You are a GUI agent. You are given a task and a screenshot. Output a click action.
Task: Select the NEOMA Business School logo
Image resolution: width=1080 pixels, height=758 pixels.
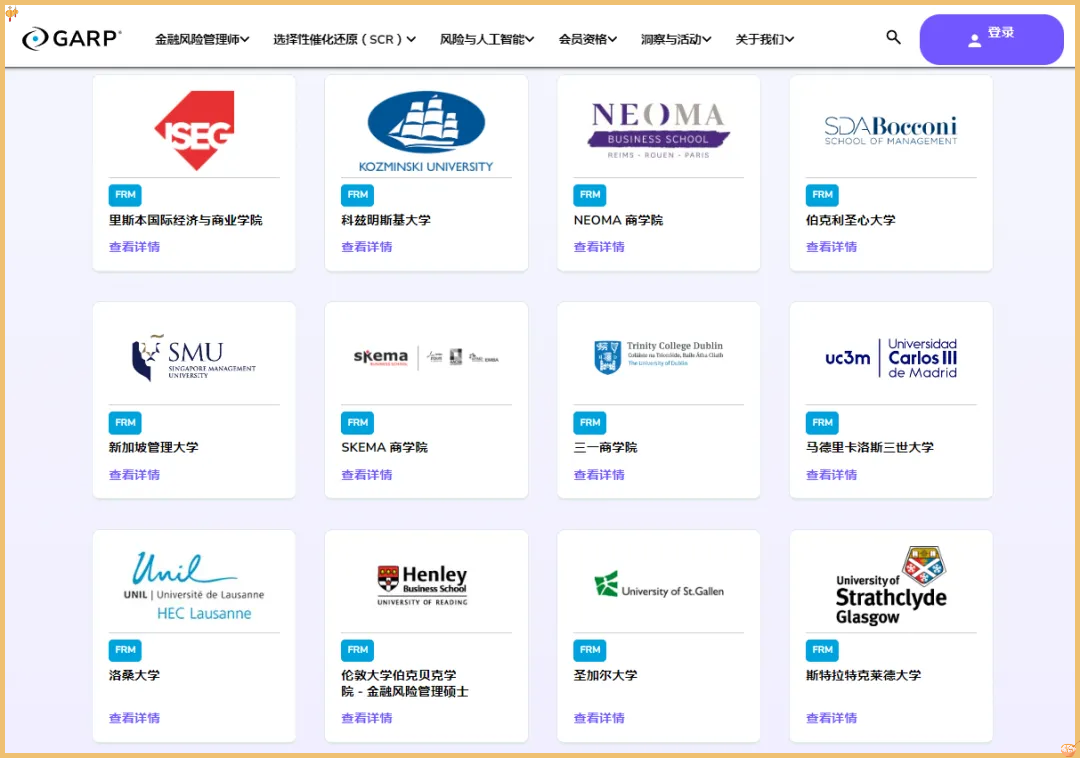click(658, 130)
